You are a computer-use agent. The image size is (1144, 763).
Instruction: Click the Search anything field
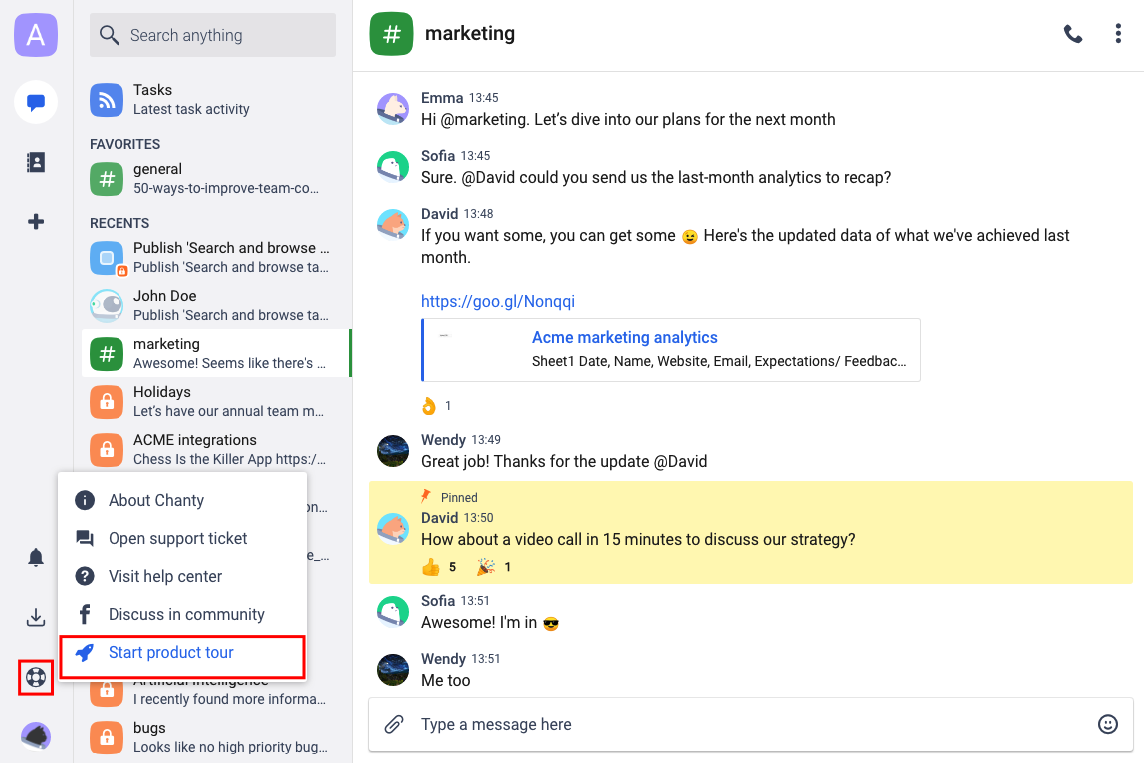click(213, 36)
